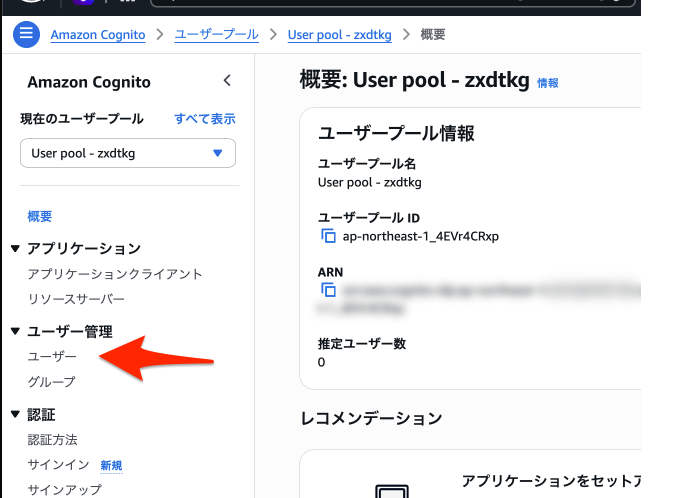Open the 情報 link next to title

548,83
